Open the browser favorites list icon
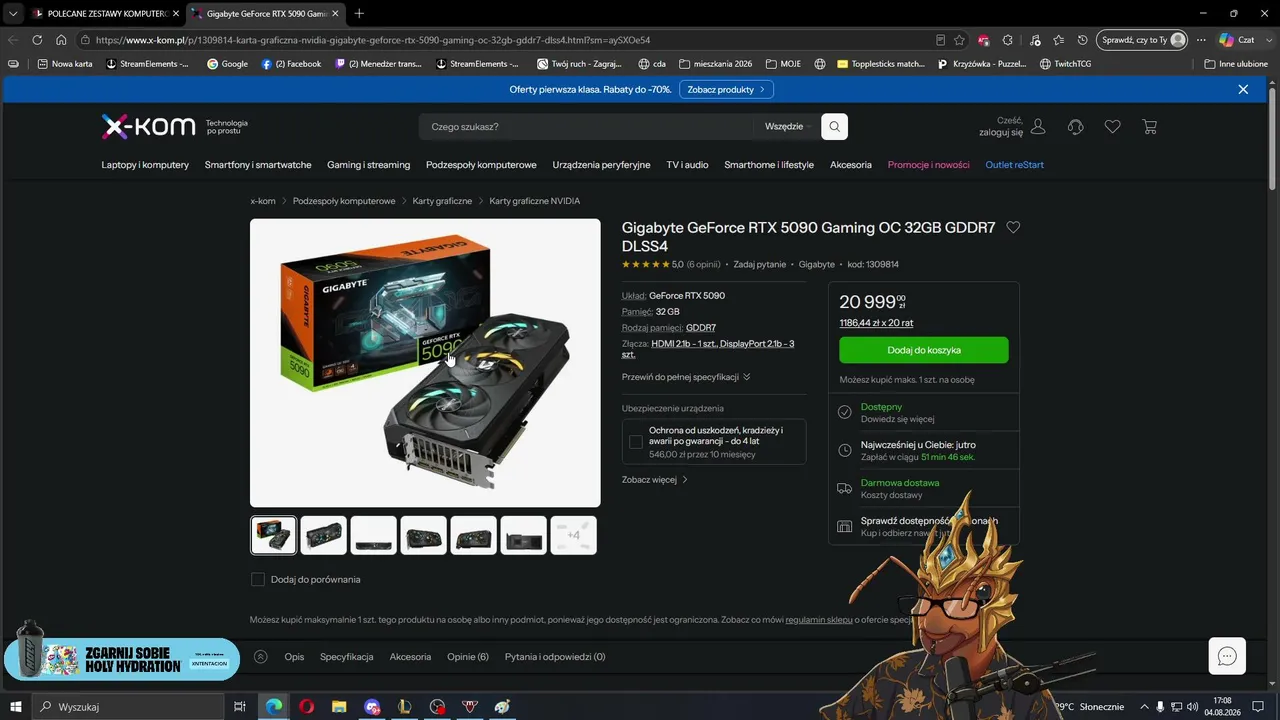This screenshot has width=1280, height=720. pyautogui.click(x=1058, y=40)
